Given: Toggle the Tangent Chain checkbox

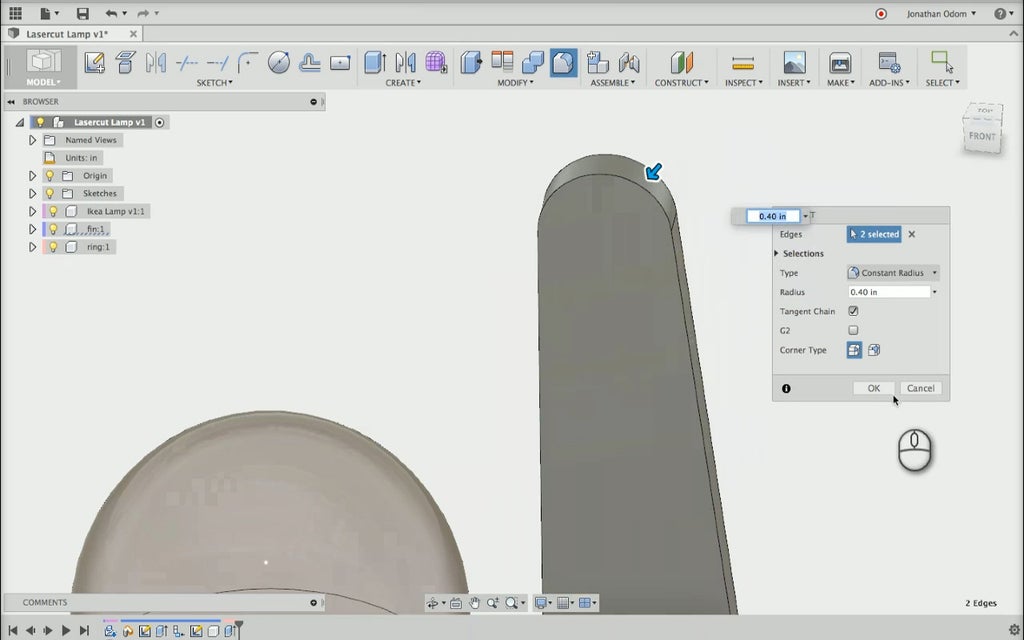Looking at the screenshot, I should 853,311.
